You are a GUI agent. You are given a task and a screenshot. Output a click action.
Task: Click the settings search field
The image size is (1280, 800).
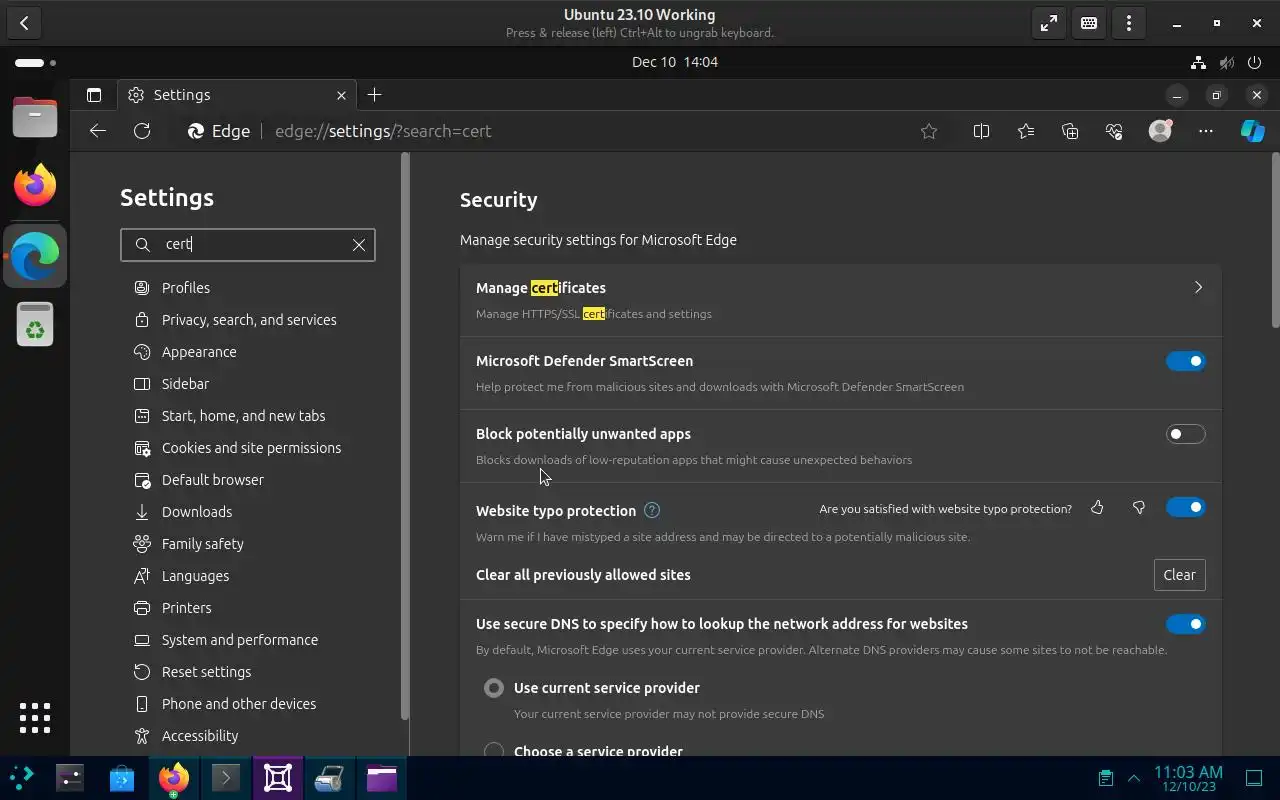(248, 245)
